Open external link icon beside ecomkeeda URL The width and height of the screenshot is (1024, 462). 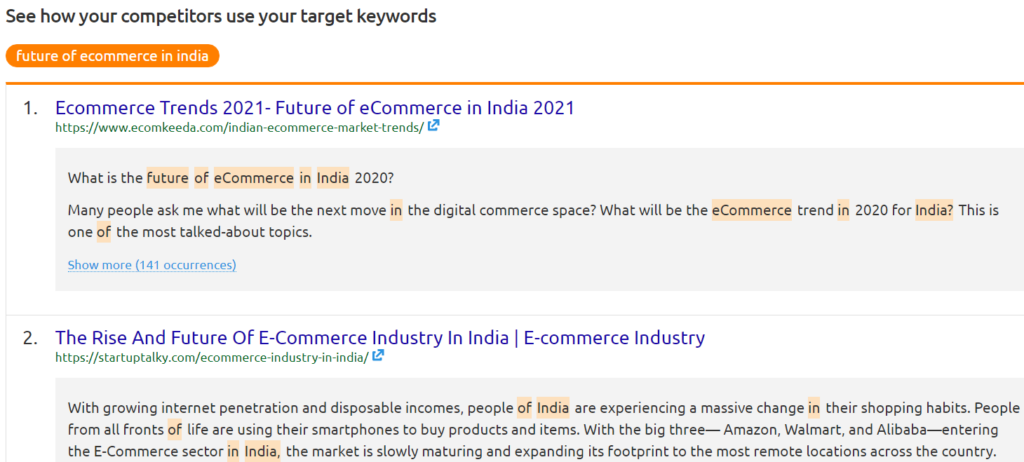[x=434, y=127]
